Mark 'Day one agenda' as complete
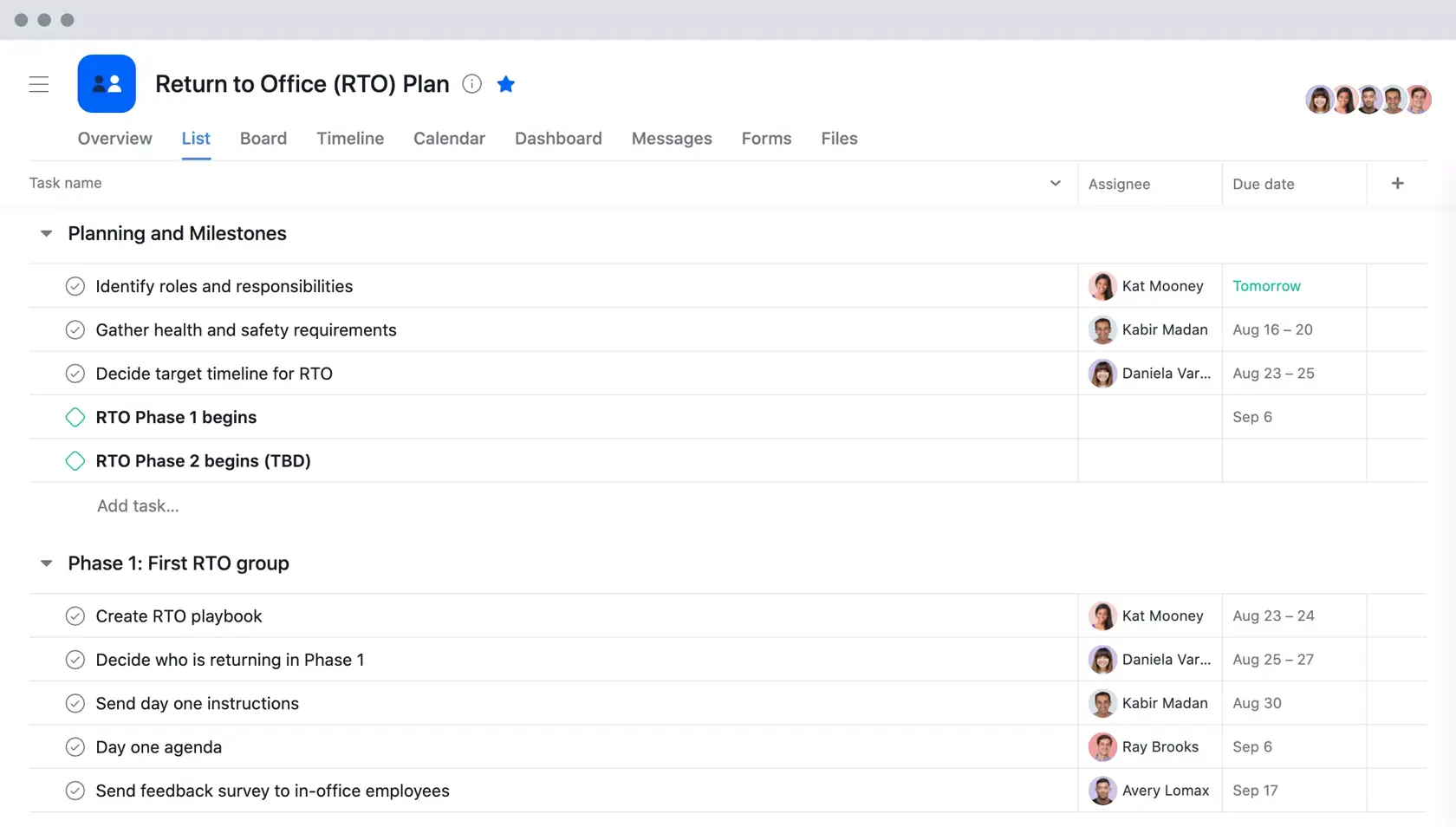 [x=75, y=746]
